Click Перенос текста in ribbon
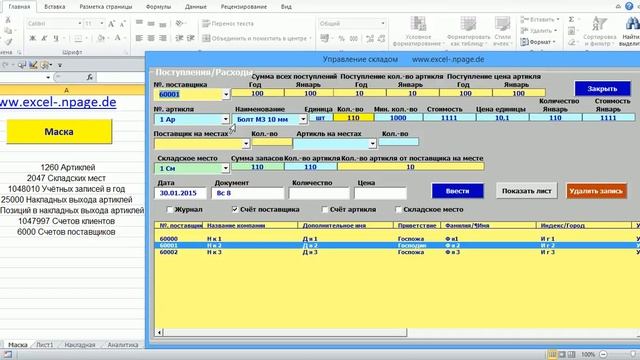This screenshot has width=640, height=360. coord(228,24)
